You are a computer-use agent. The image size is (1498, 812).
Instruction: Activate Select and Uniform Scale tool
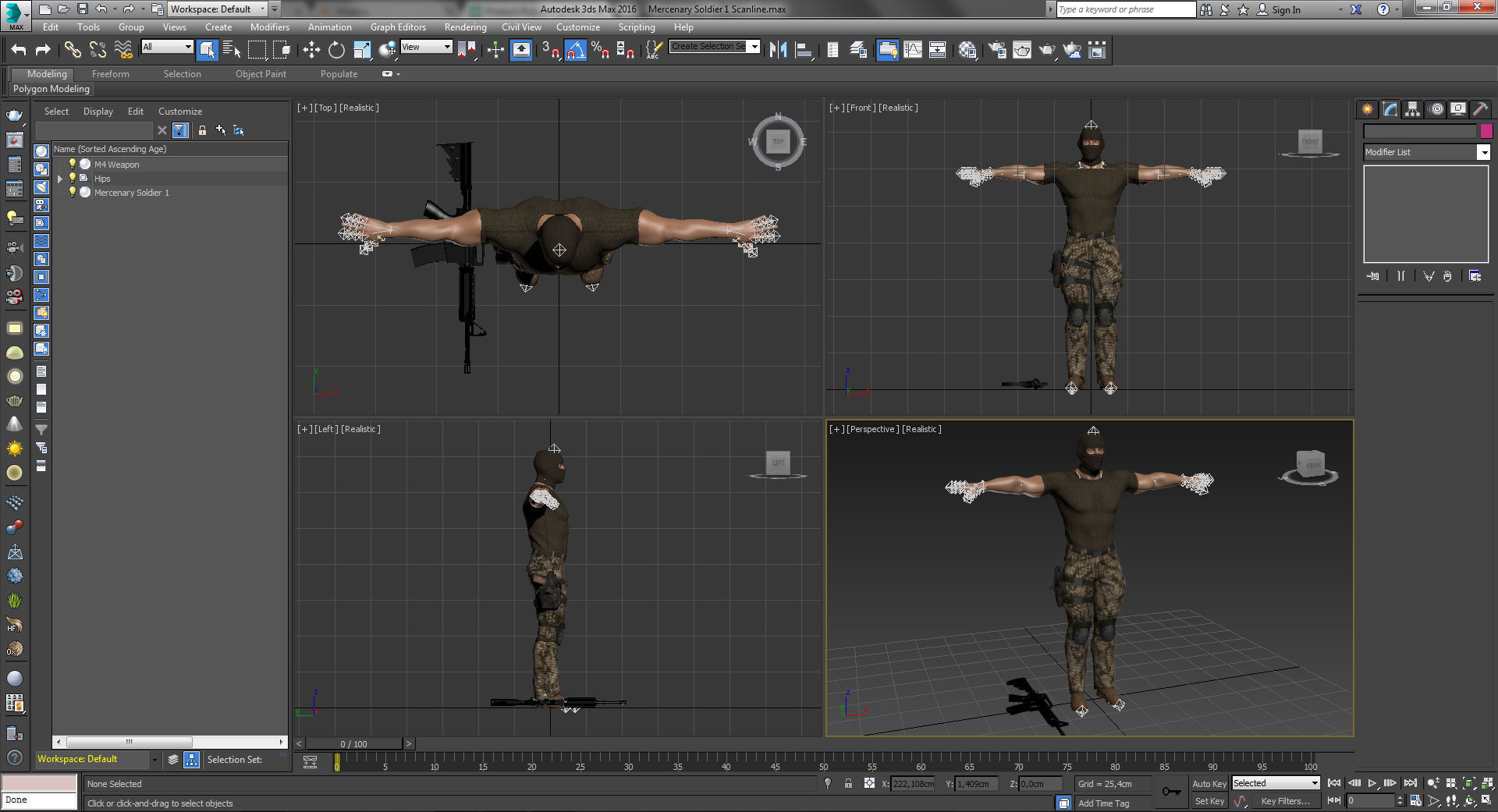[362, 50]
